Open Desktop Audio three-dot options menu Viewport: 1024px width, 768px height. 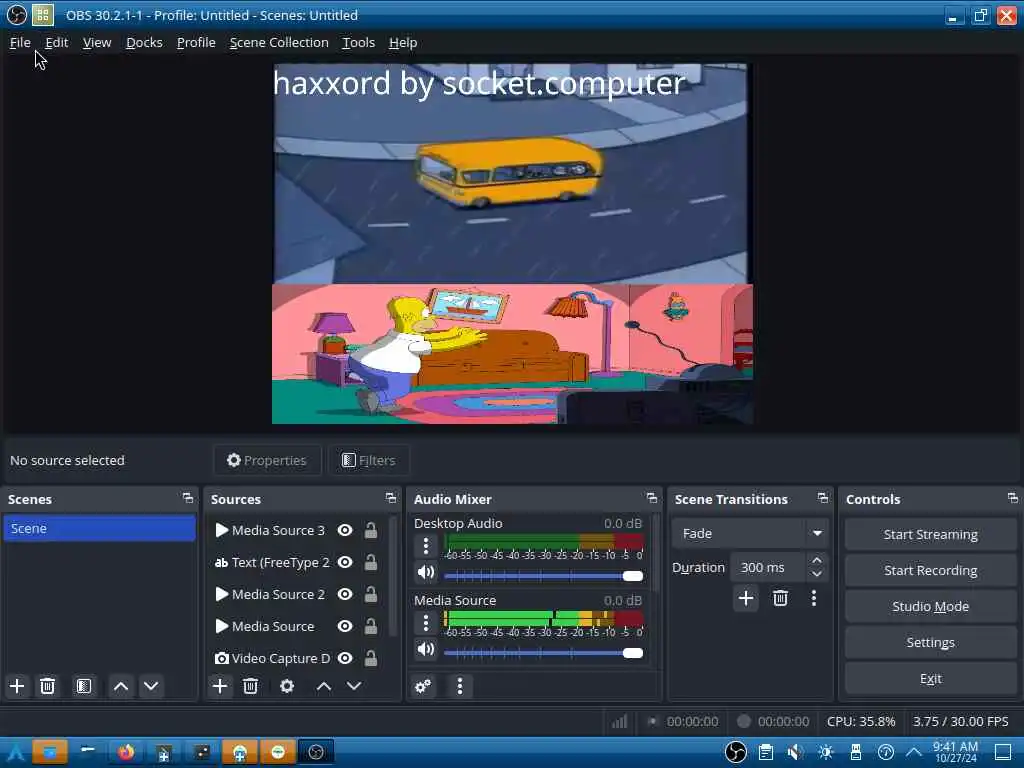pyautogui.click(x=426, y=546)
